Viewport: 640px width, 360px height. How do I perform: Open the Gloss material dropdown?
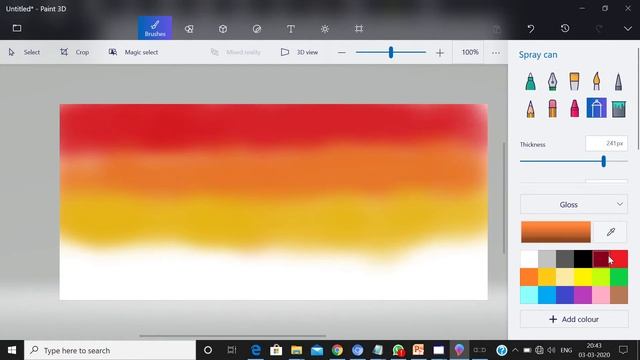(573, 204)
